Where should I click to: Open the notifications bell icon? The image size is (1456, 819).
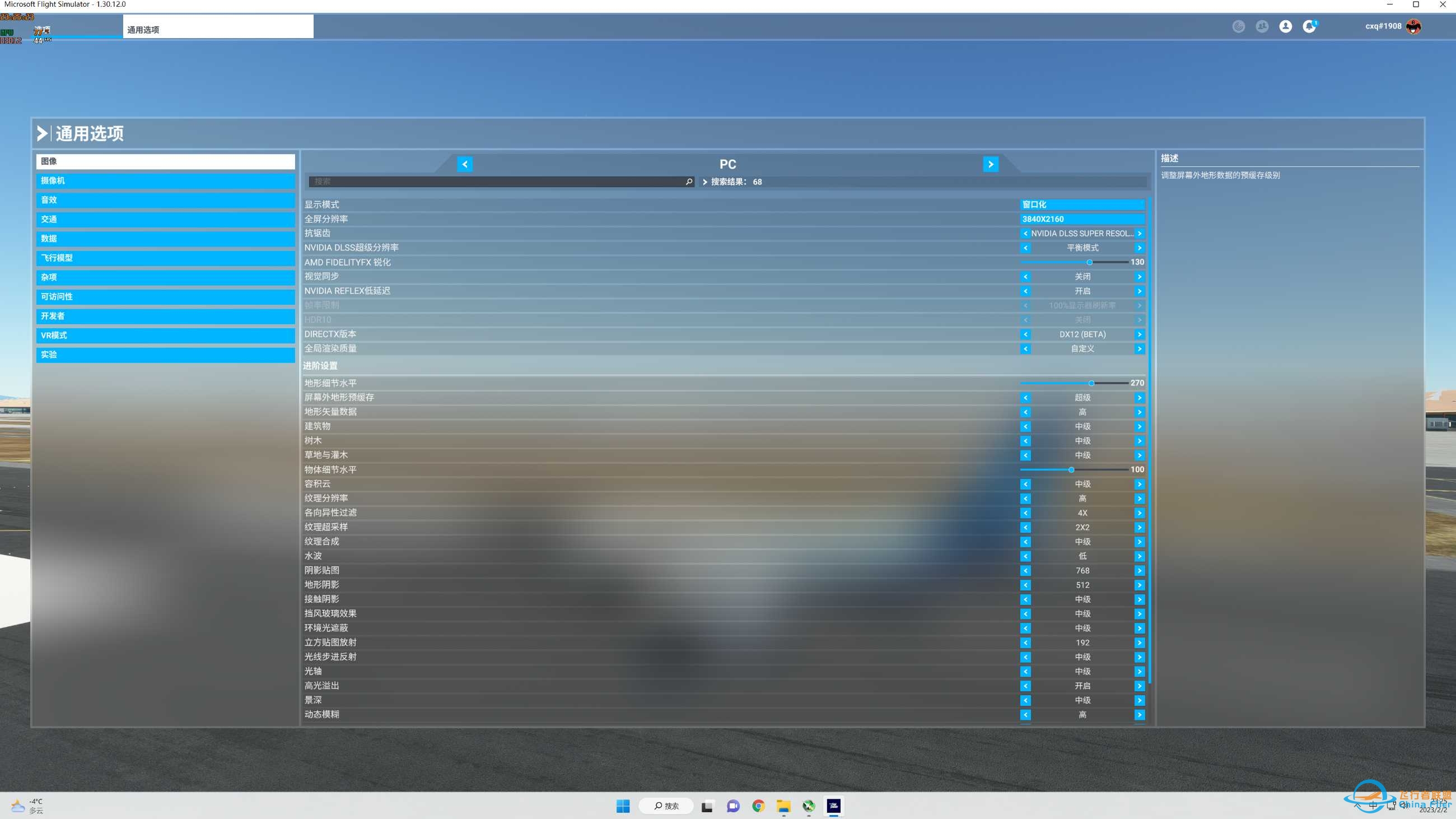[x=1309, y=26]
